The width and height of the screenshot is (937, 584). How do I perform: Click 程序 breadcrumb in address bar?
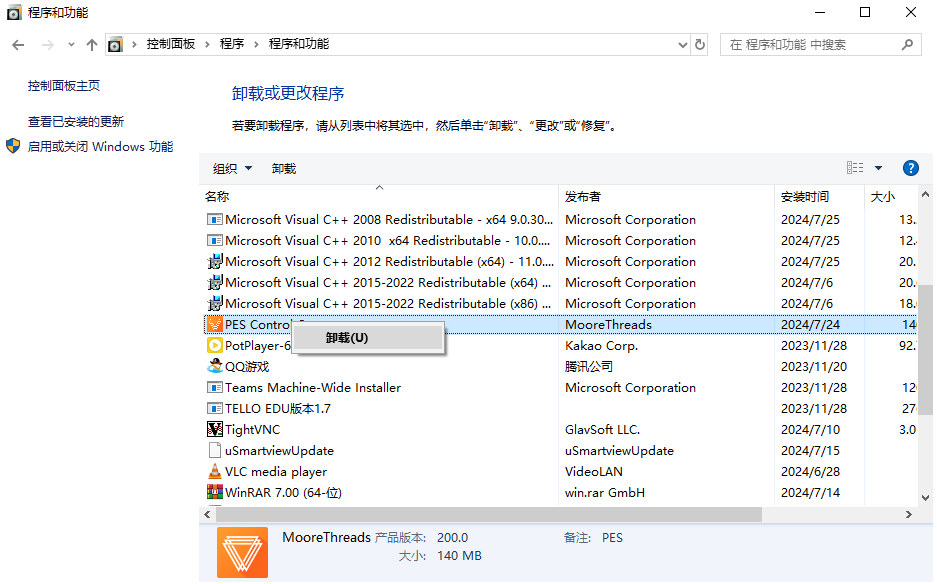(232, 44)
